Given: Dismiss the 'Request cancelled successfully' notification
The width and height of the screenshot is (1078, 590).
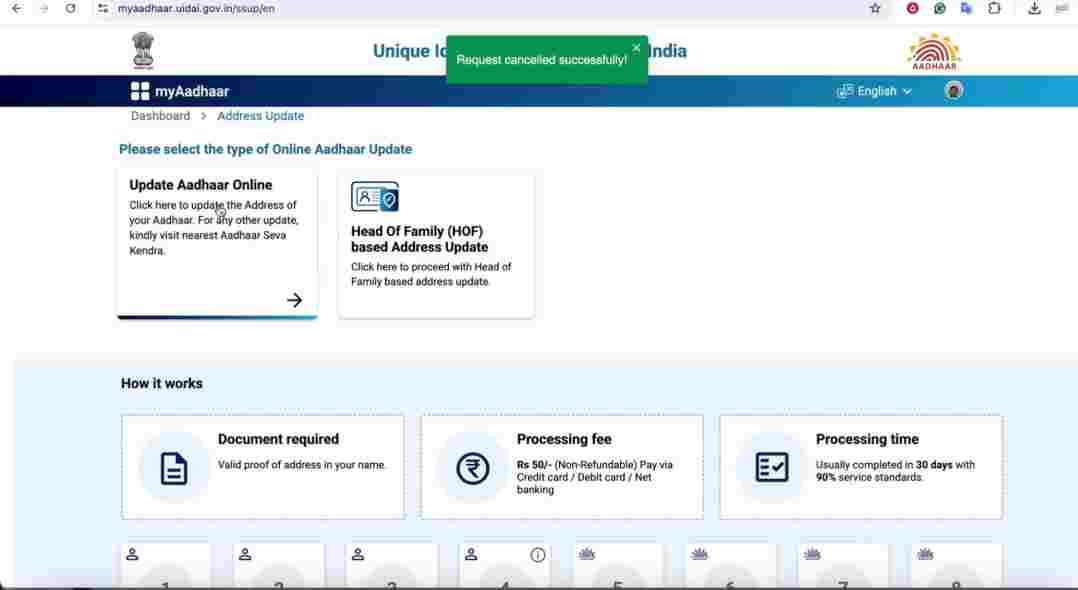Looking at the screenshot, I should [x=637, y=47].
